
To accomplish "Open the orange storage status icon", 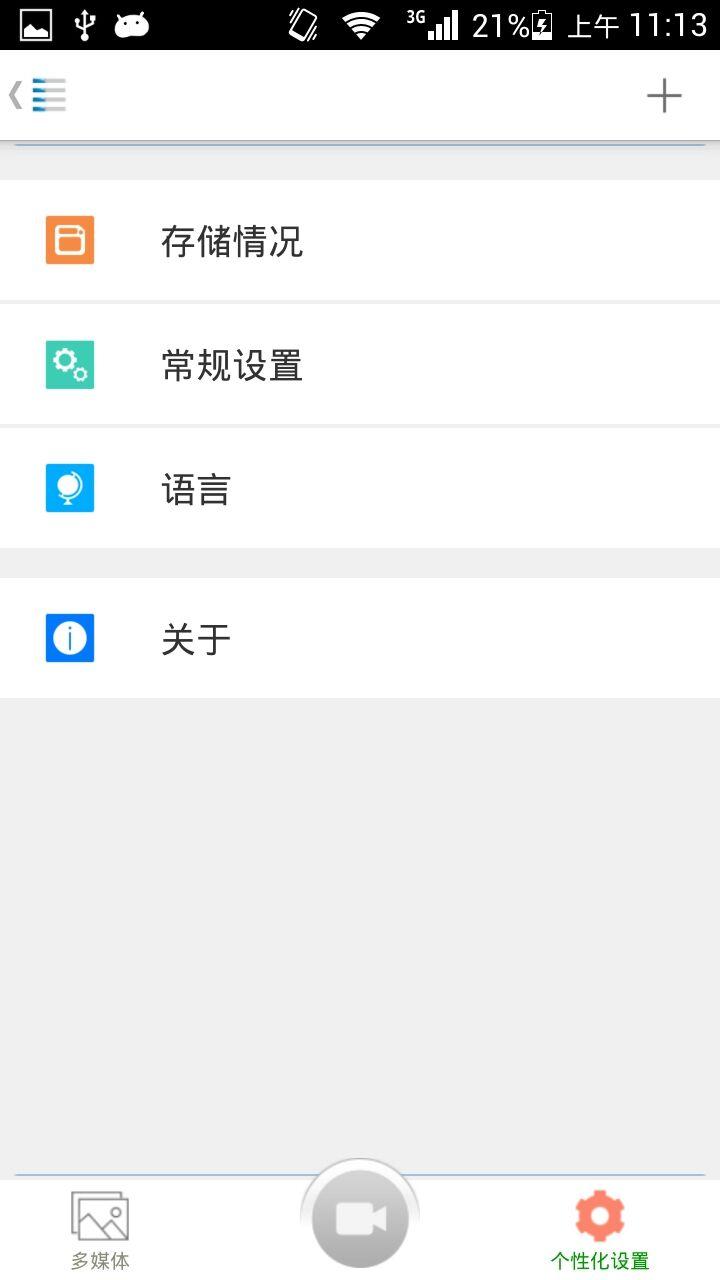I will point(70,240).
